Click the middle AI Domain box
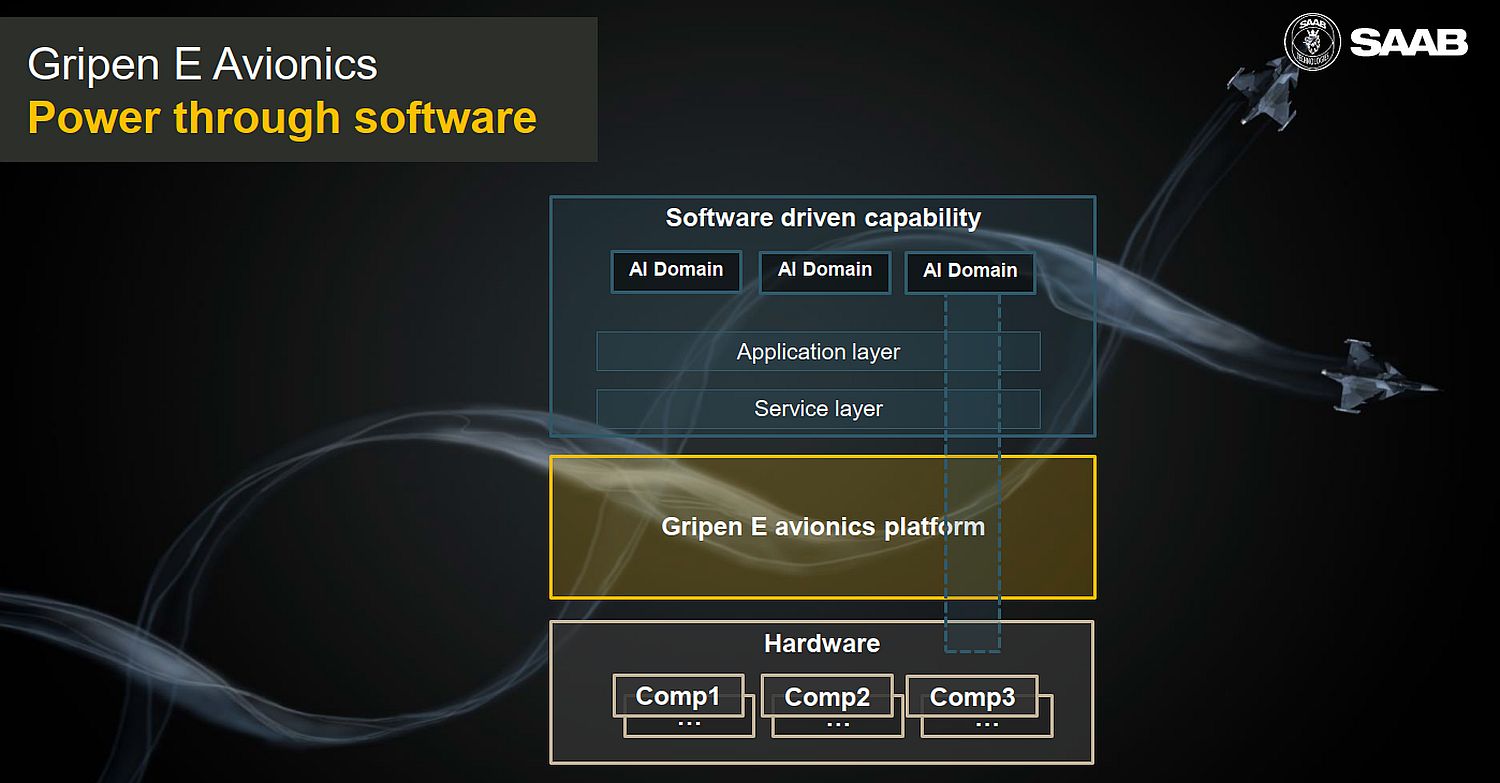The height and width of the screenshot is (783, 1500). pyautogui.click(x=825, y=271)
